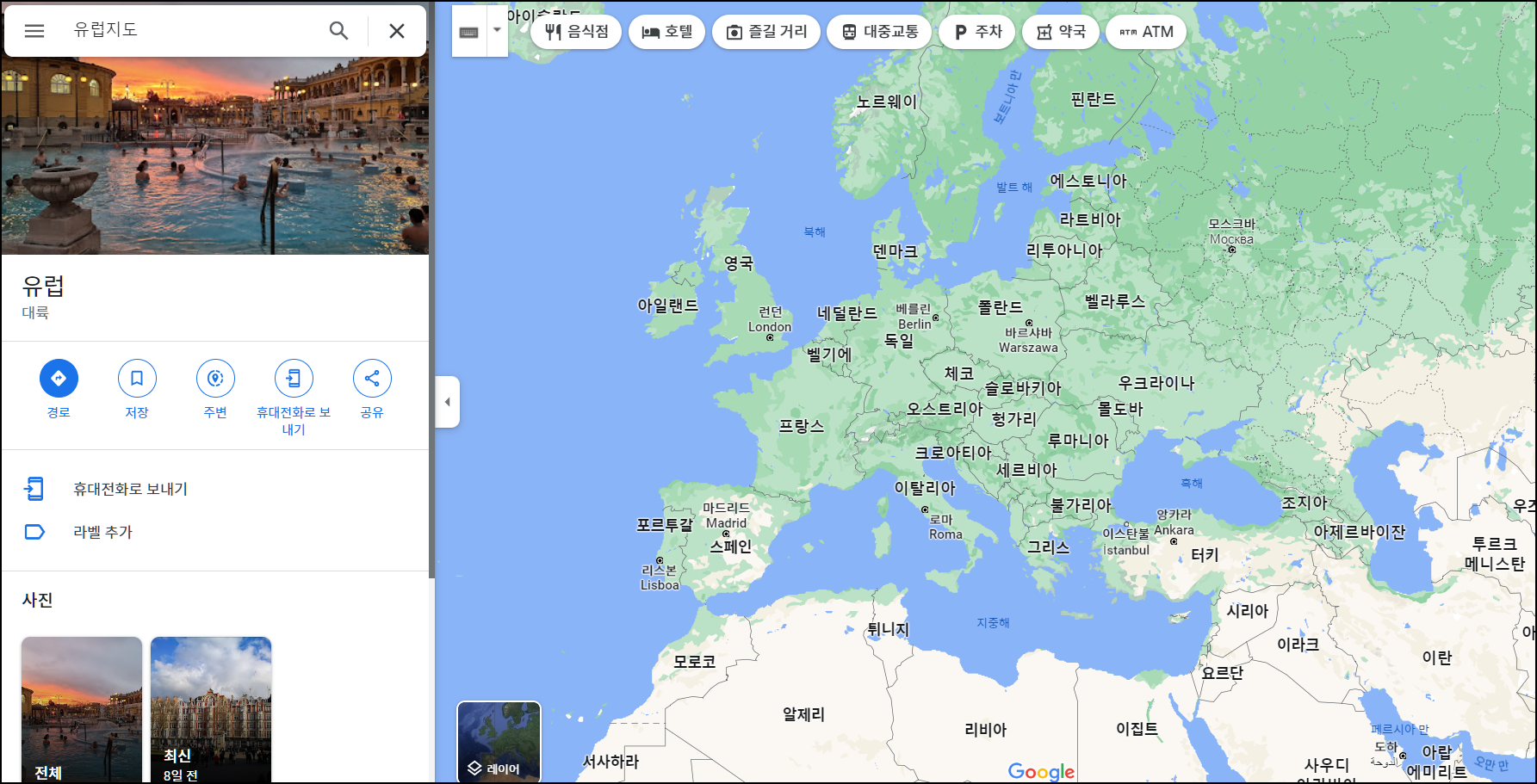
Task: Click the 덴마크 country label
Action: coord(896,251)
